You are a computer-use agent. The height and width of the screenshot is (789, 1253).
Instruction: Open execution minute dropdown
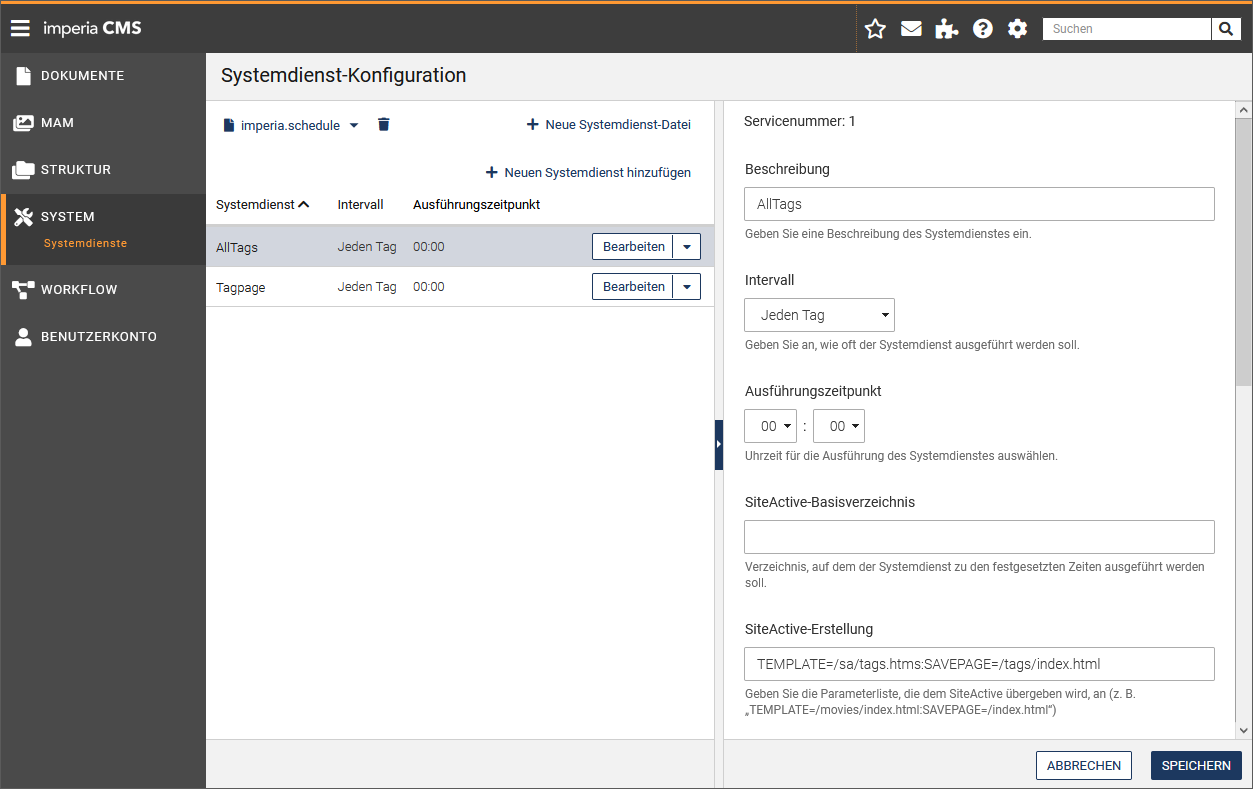(x=839, y=426)
